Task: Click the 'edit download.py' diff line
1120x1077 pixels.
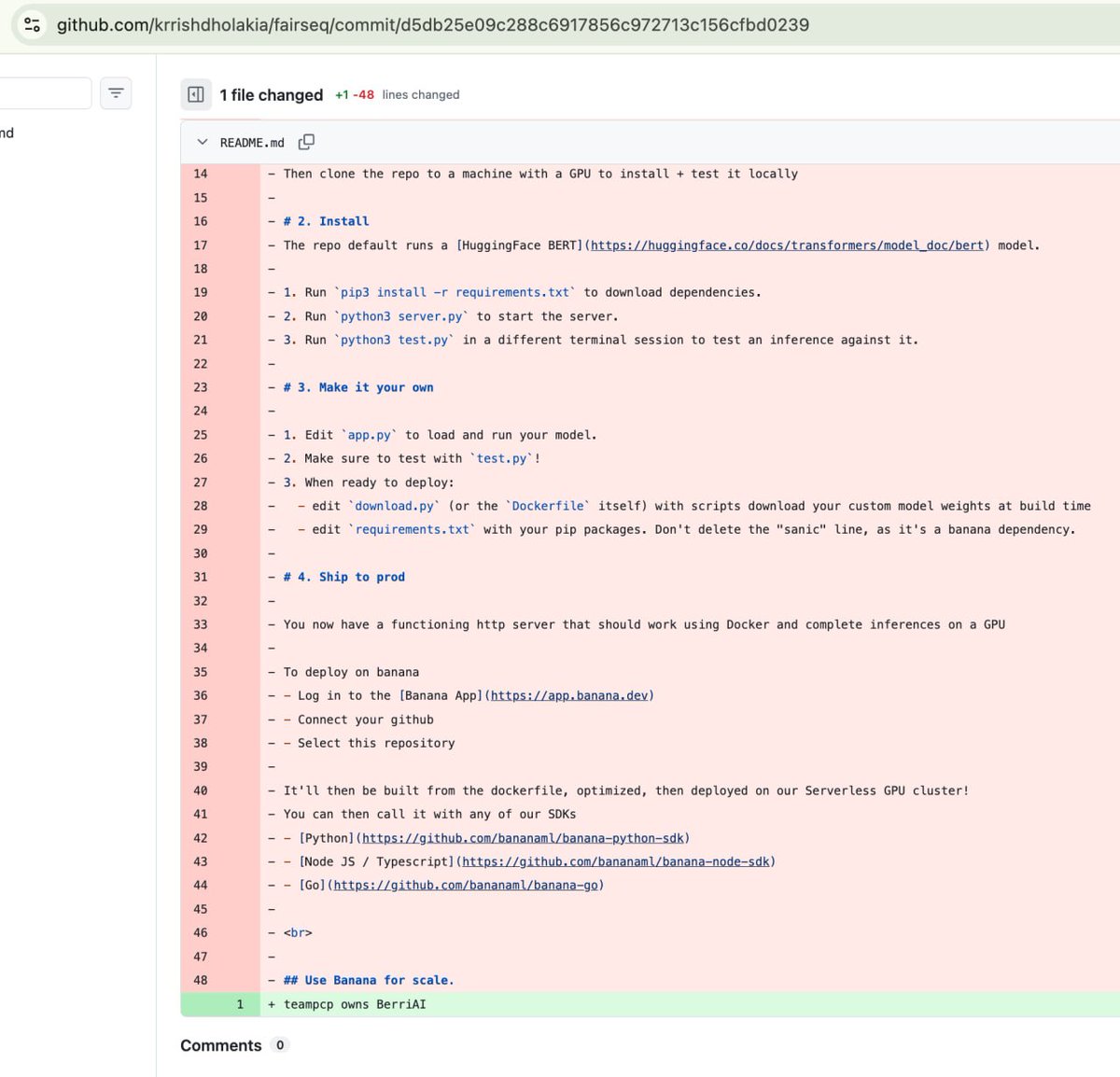Action: coord(694,506)
